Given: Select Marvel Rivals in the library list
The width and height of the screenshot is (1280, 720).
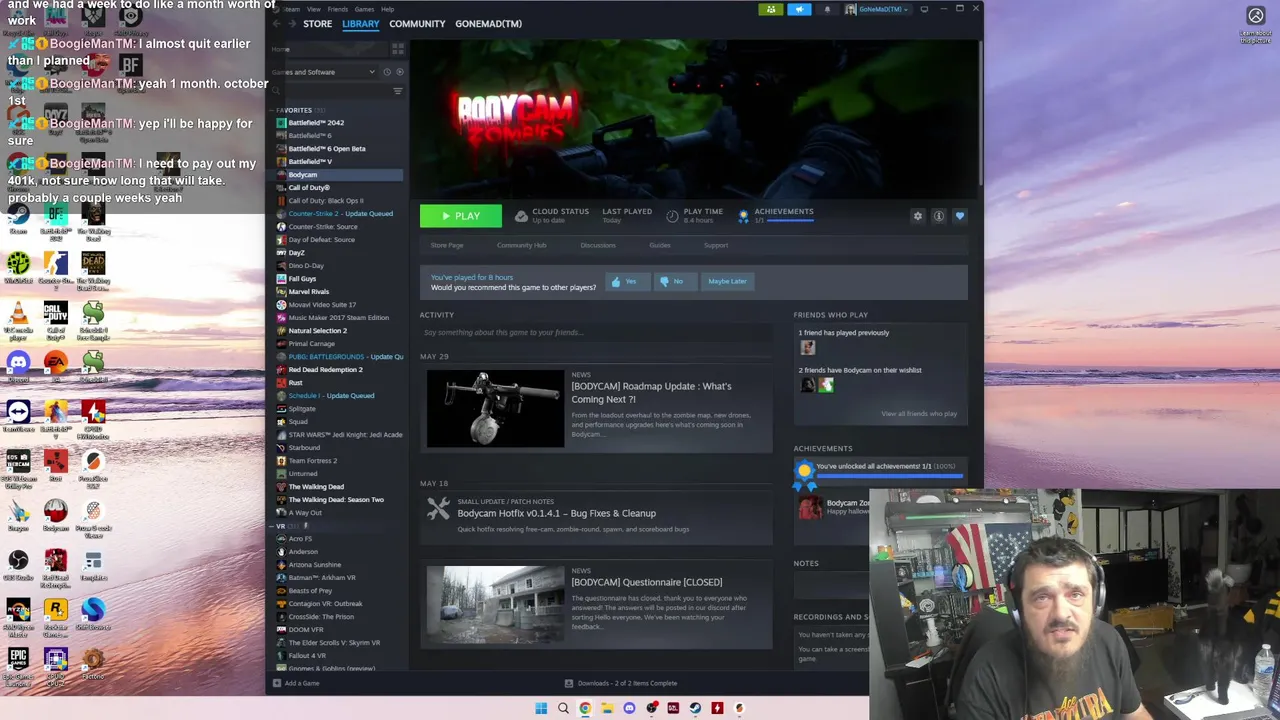Looking at the screenshot, I should coord(308,292).
